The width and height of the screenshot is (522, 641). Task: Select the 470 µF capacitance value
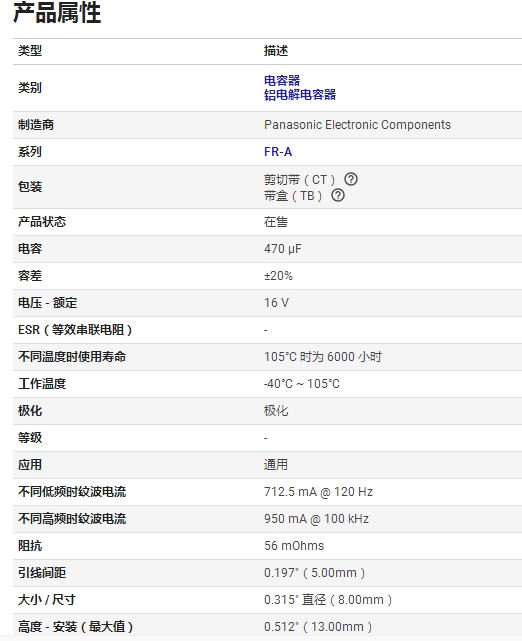[283, 249]
